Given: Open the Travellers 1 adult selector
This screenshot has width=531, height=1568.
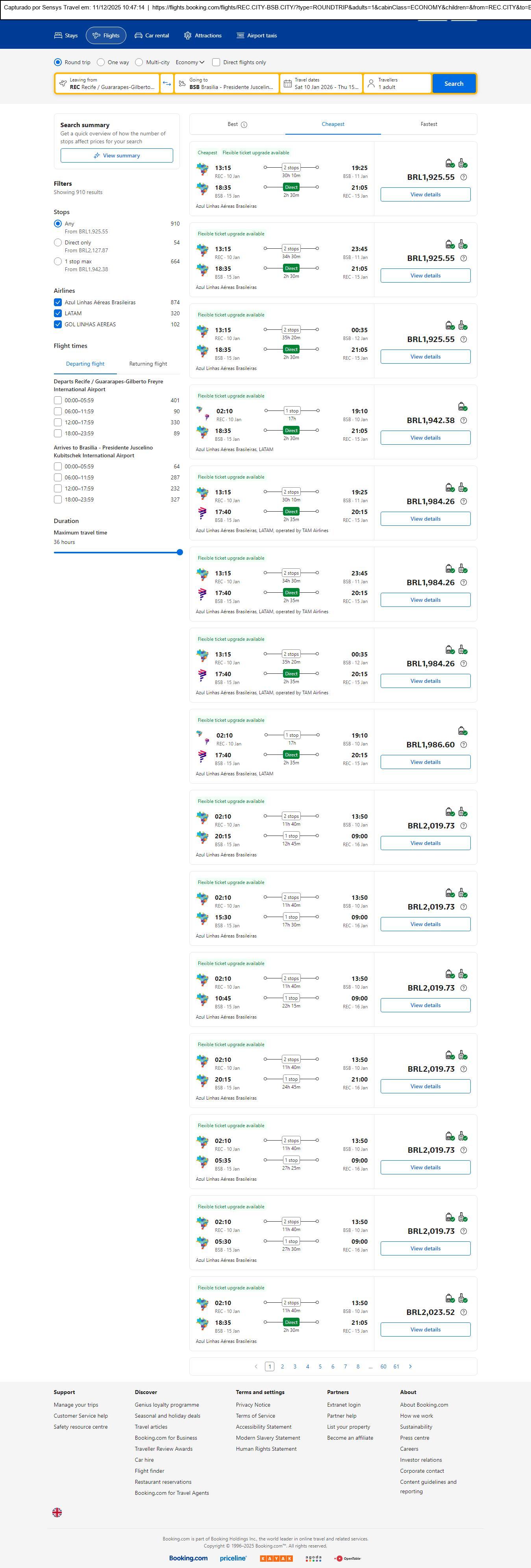Looking at the screenshot, I should click(x=397, y=83).
